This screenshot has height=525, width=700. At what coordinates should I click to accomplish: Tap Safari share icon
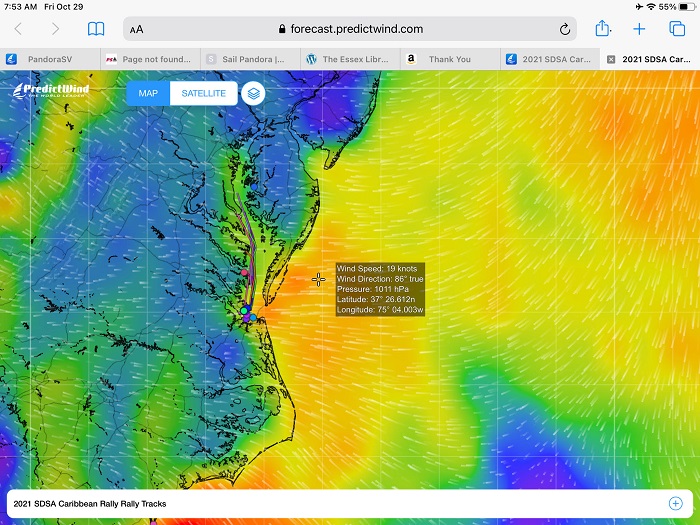[602, 29]
